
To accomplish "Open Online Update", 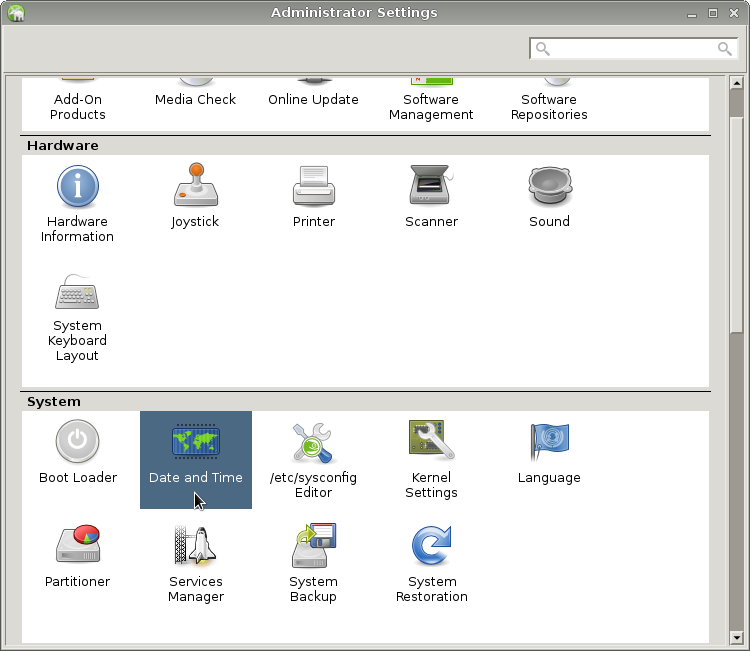I will [x=314, y=94].
